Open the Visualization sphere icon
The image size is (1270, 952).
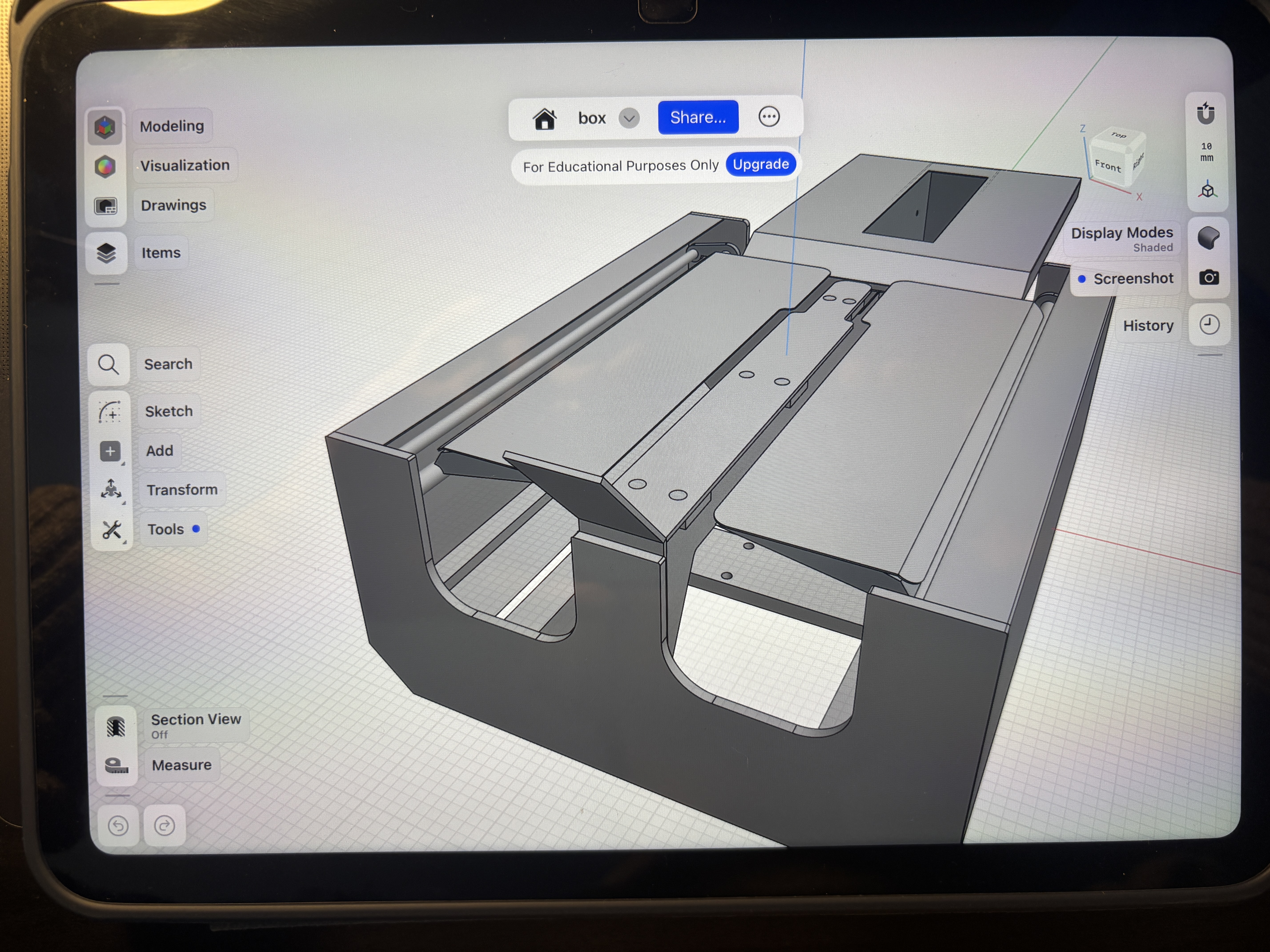pos(105,167)
